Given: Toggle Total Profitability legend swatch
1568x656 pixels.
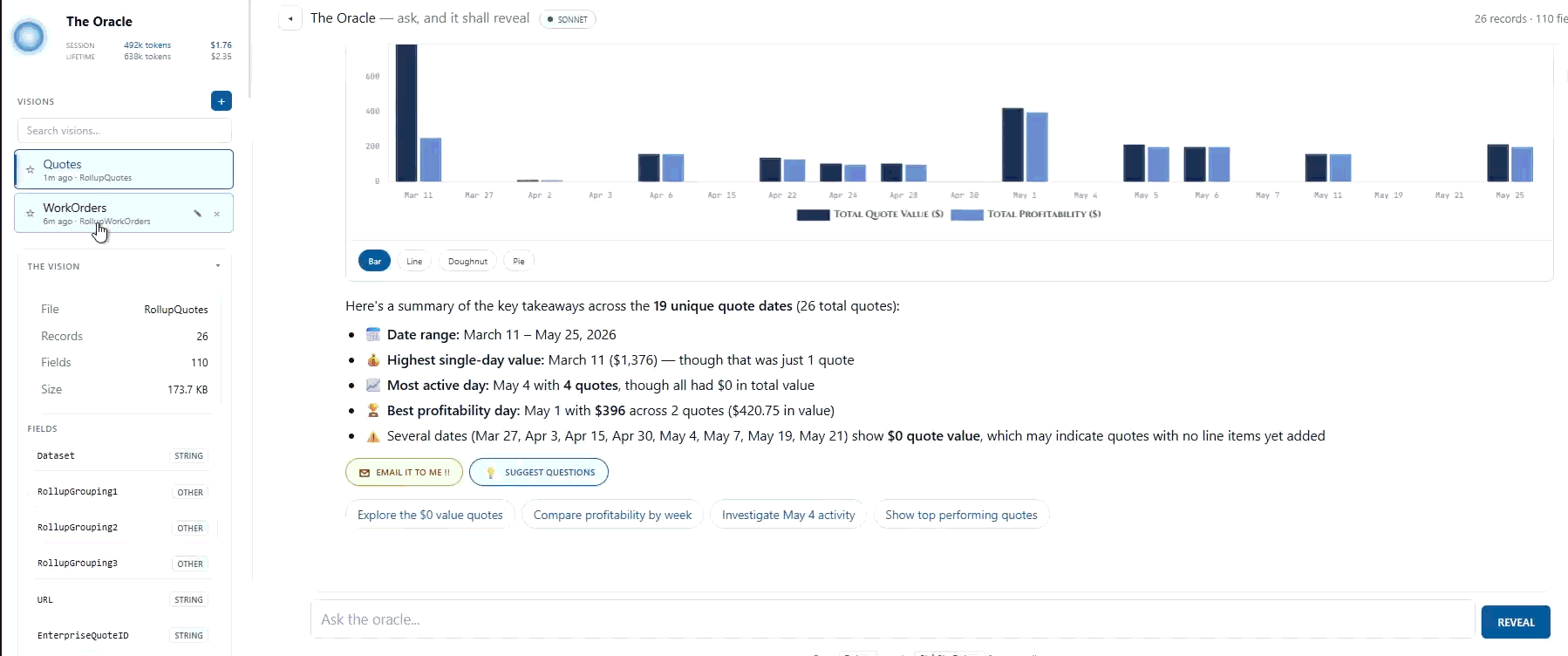Looking at the screenshot, I should click(967, 215).
